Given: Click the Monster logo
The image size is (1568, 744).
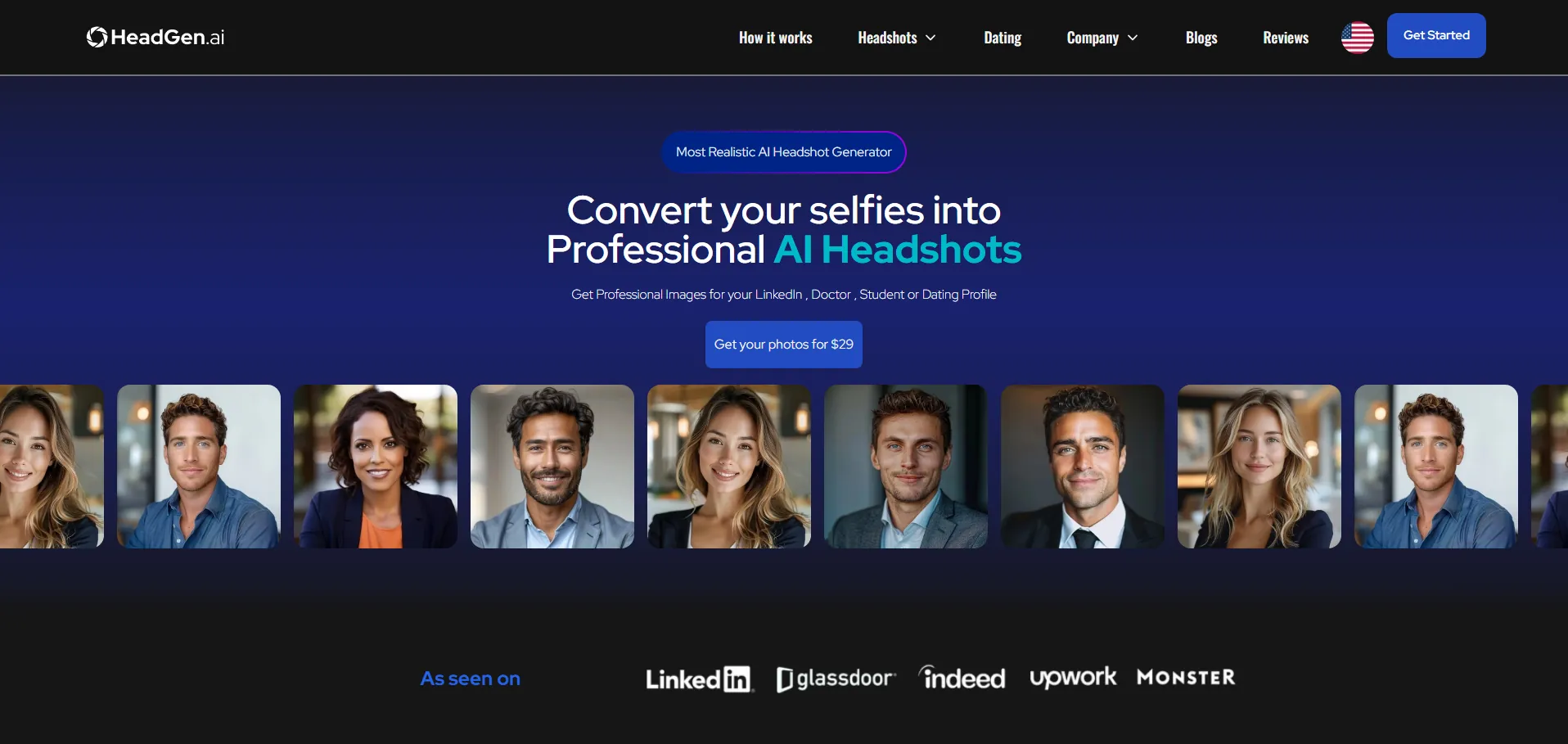Looking at the screenshot, I should [1186, 678].
